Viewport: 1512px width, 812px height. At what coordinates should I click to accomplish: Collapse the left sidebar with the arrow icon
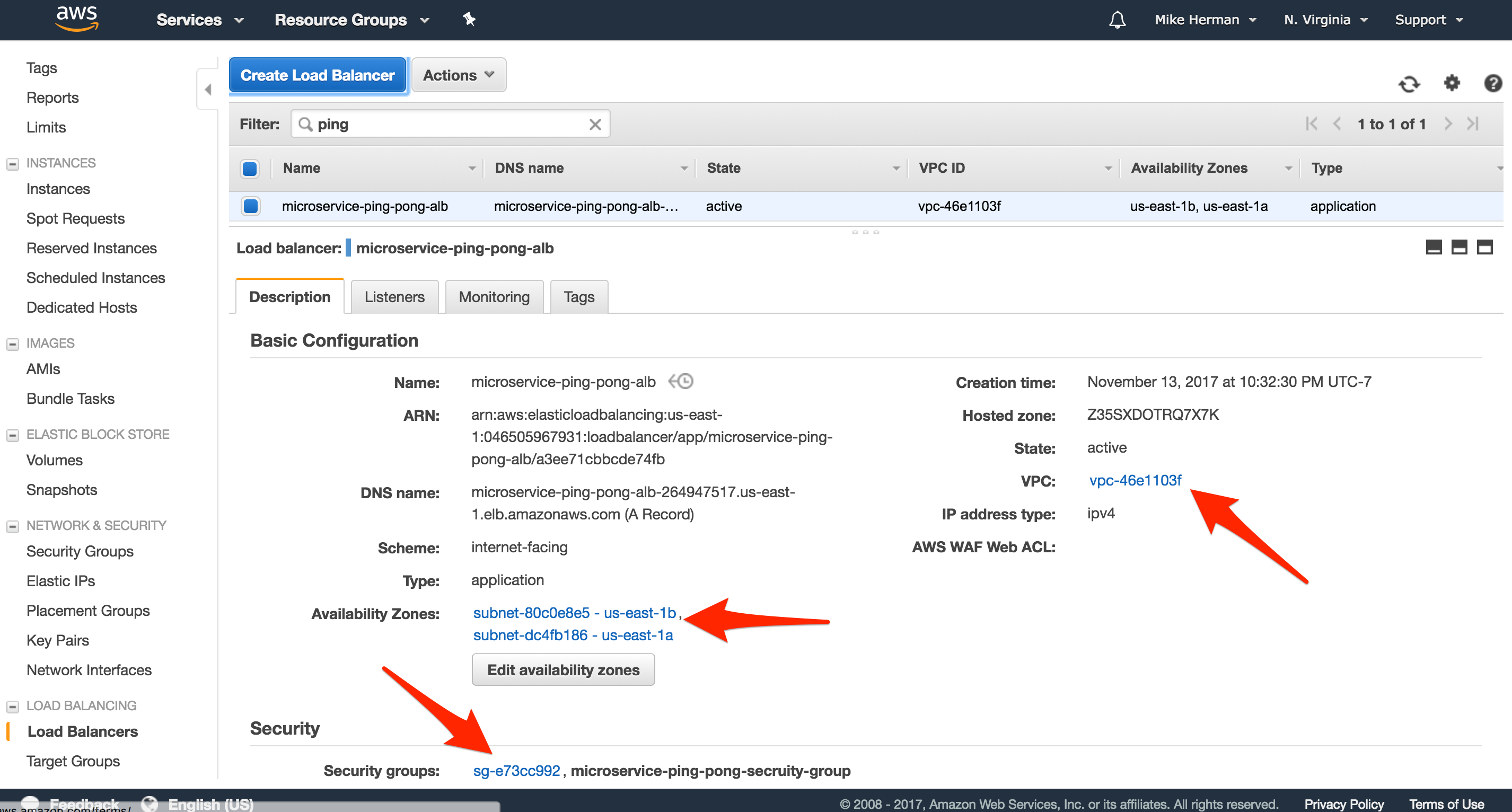click(208, 89)
